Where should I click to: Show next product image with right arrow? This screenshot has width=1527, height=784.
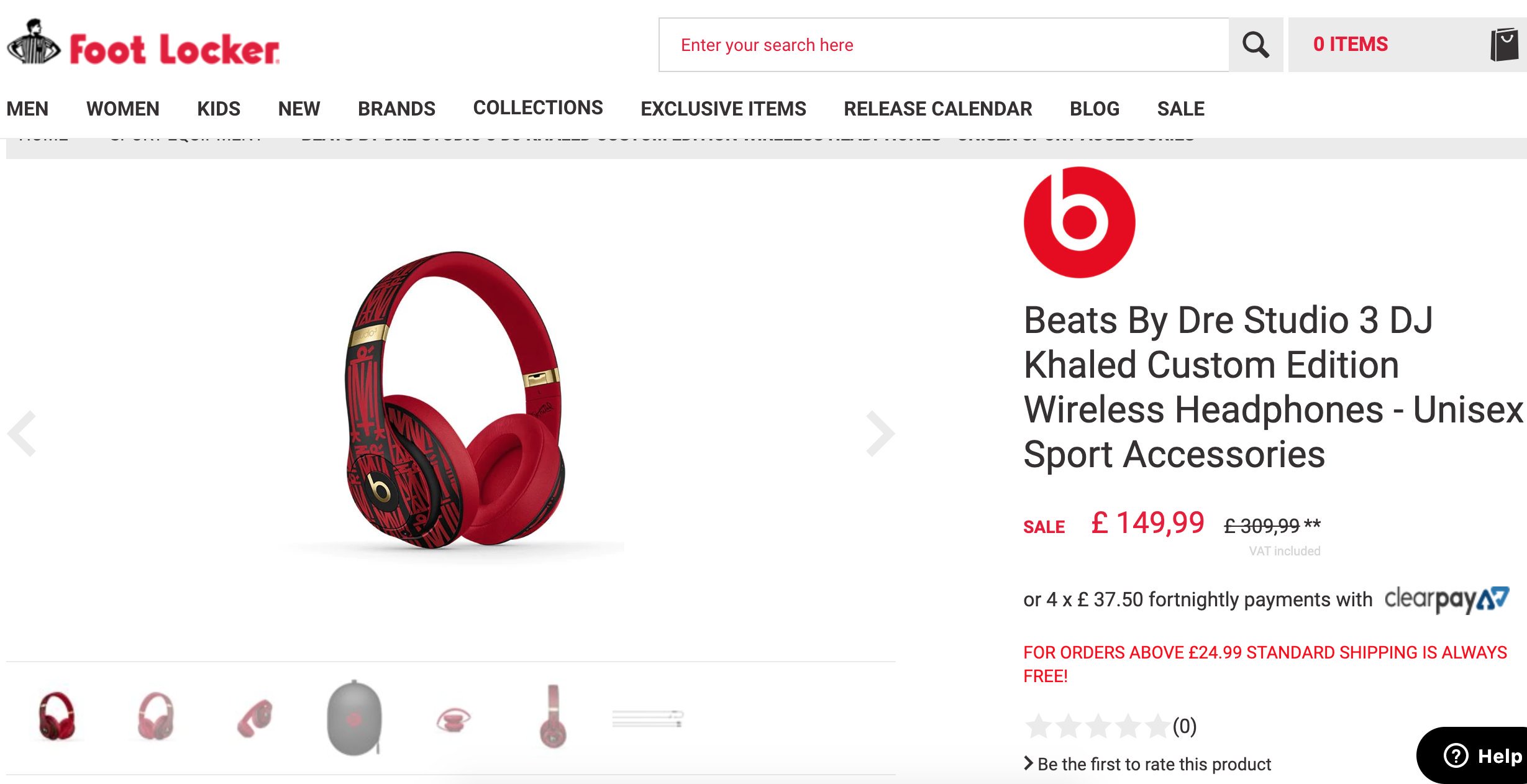pyautogui.click(x=880, y=434)
